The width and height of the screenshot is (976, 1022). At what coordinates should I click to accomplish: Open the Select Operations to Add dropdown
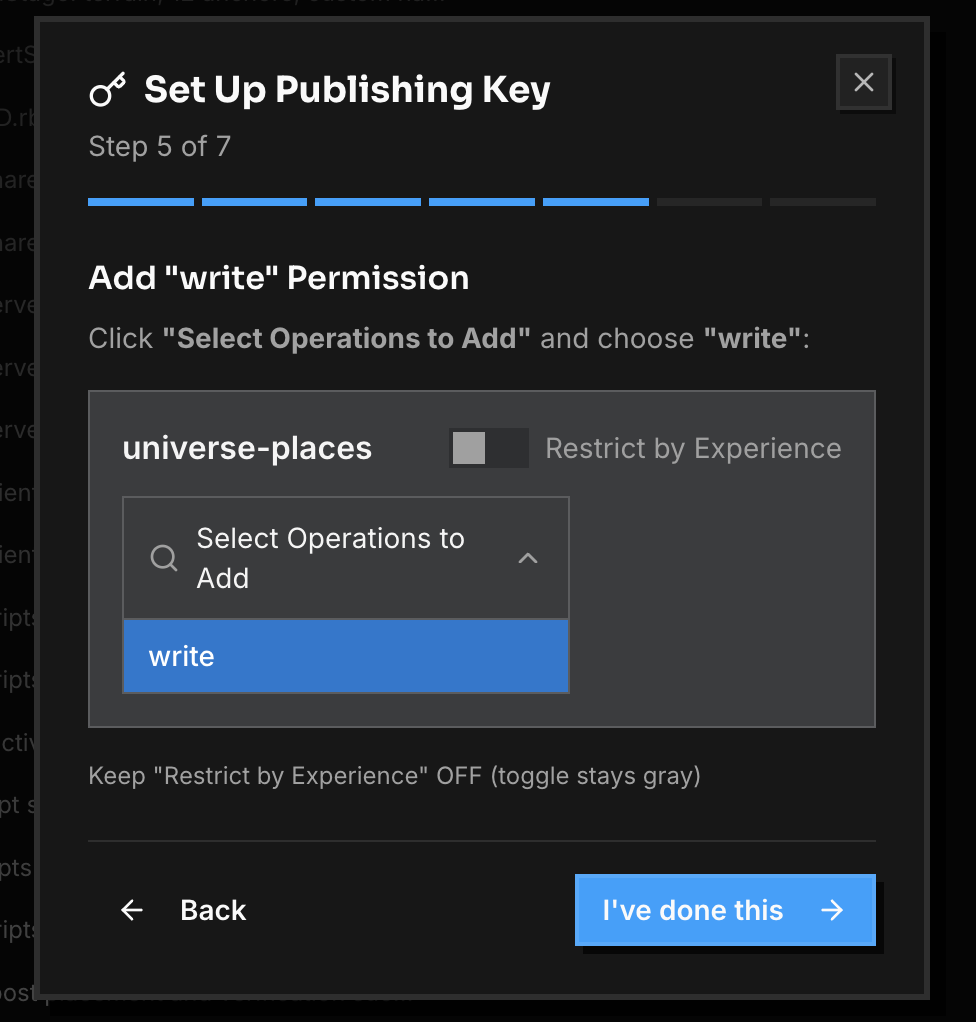(x=346, y=558)
